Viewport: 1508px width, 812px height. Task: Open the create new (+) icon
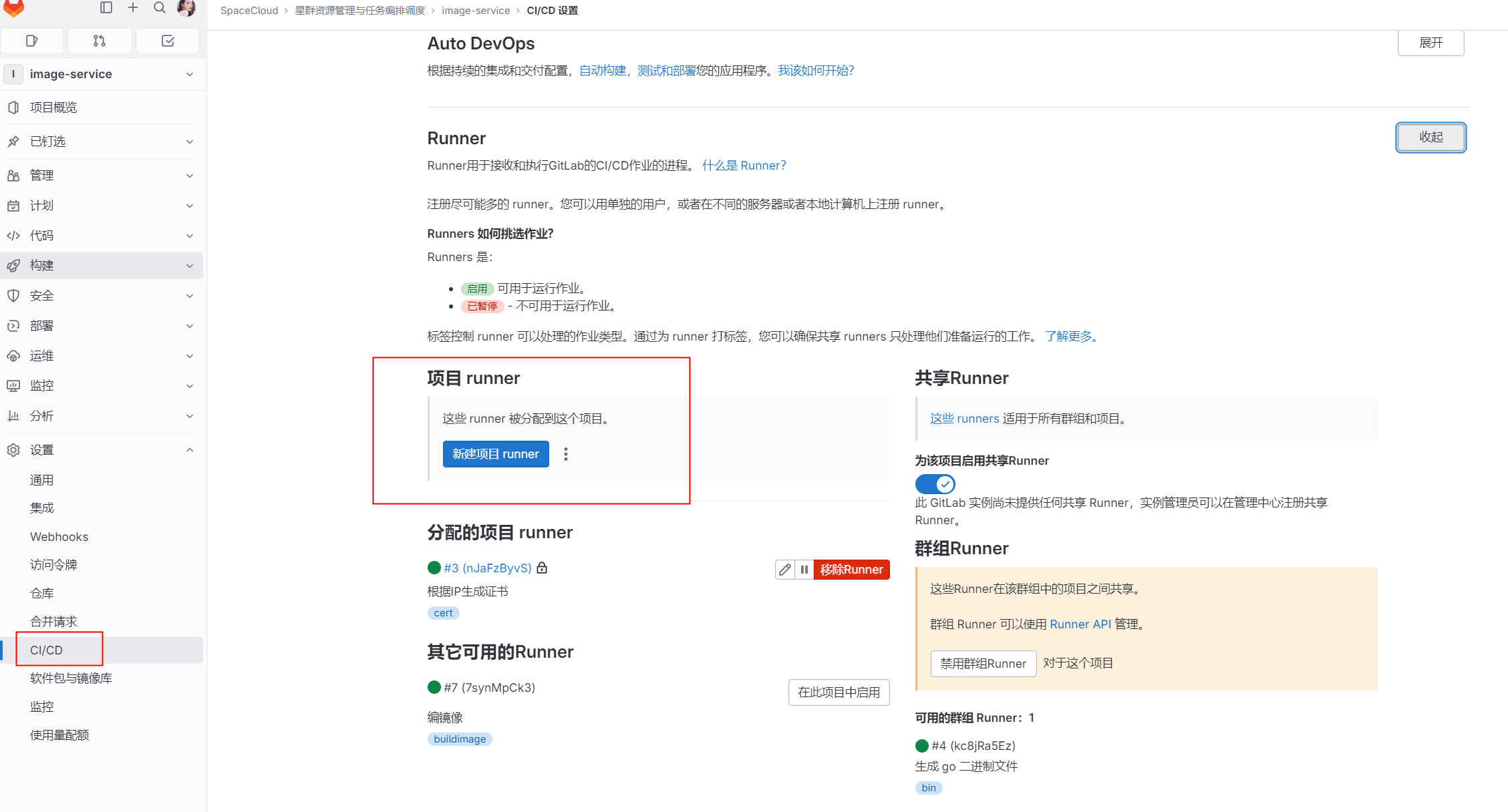[x=132, y=8]
